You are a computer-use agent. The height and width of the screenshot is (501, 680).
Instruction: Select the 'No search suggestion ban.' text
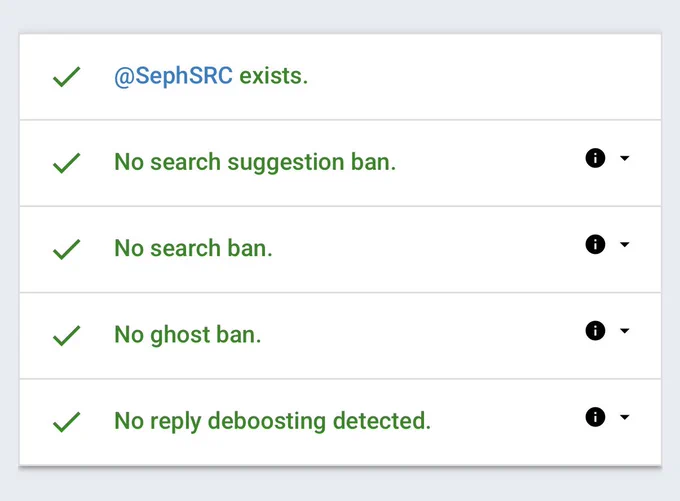click(x=255, y=163)
